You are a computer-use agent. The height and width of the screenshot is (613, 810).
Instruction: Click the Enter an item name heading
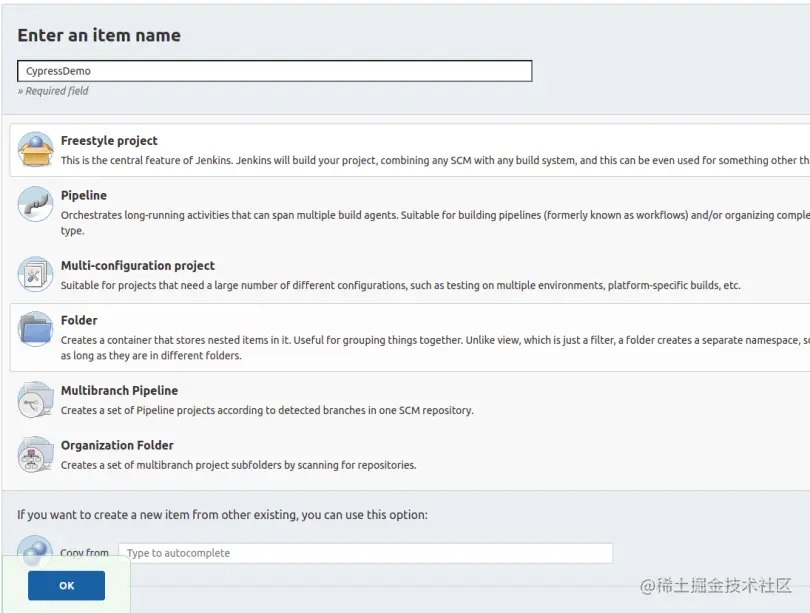coord(99,35)
